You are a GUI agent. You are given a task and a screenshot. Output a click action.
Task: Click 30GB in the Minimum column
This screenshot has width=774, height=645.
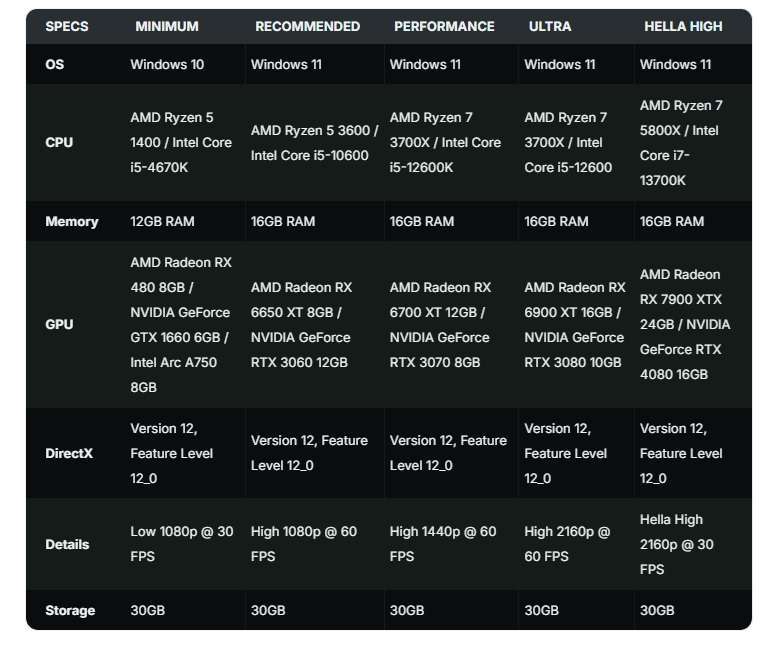coord(148,610)
